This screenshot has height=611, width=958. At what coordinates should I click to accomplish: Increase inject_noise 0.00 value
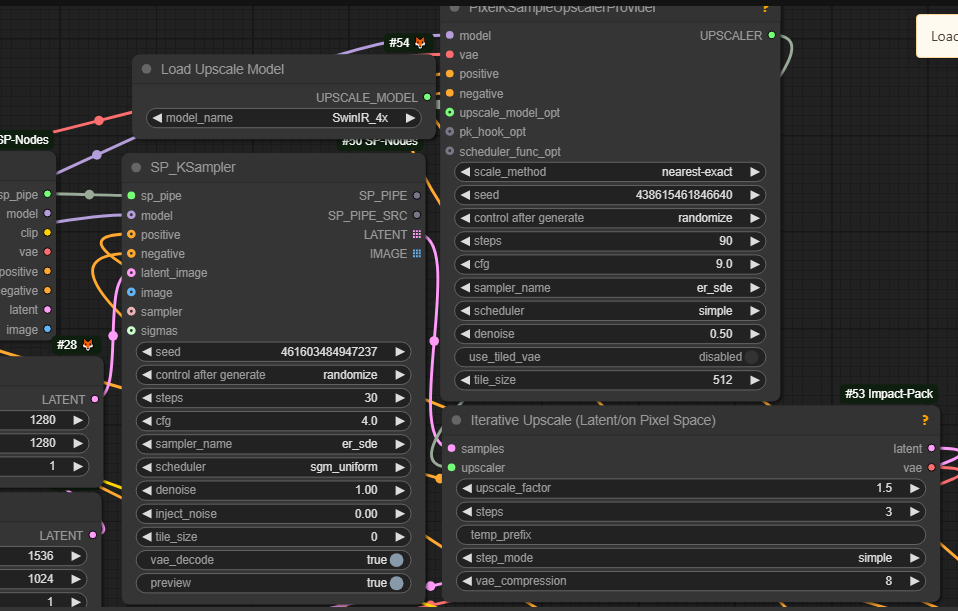click(x=400, y=513)
